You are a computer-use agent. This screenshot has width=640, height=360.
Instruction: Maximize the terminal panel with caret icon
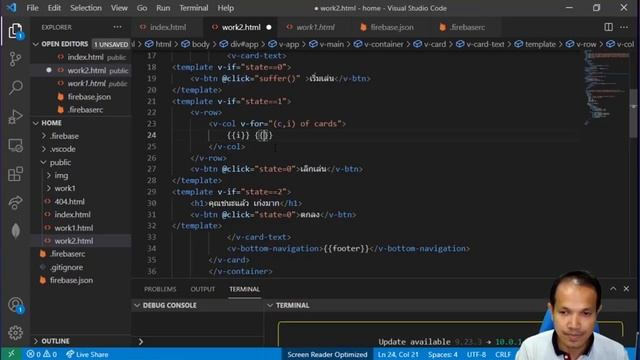(613, 289)
